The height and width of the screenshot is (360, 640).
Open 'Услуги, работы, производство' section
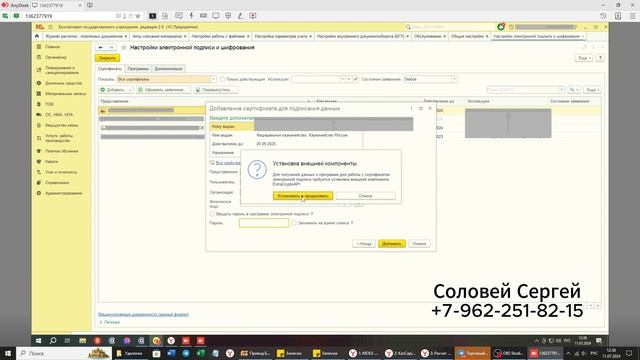[59, 138]
